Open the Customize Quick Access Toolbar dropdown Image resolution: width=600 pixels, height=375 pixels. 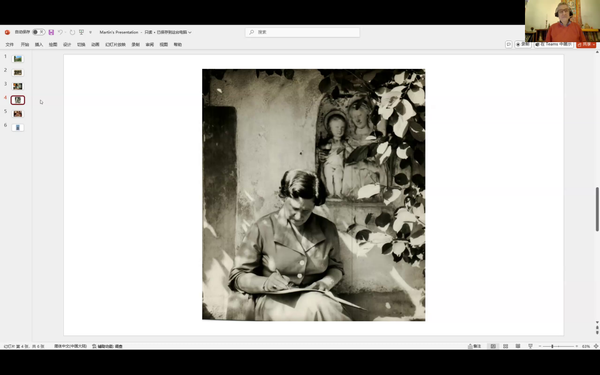91,33
